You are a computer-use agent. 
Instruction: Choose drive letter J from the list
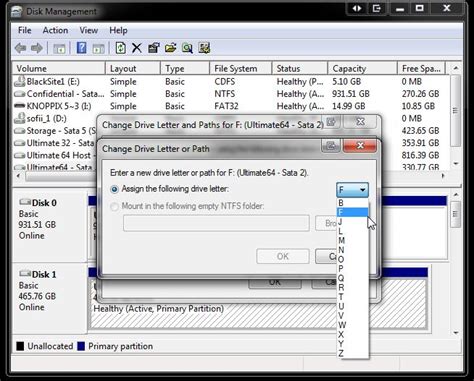coord(353,221)
